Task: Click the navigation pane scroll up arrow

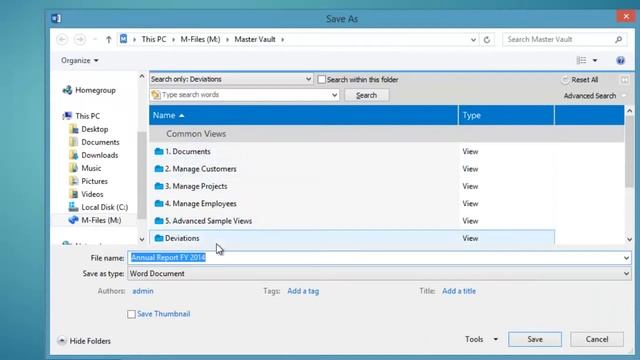Action: [x=142, y=76]
